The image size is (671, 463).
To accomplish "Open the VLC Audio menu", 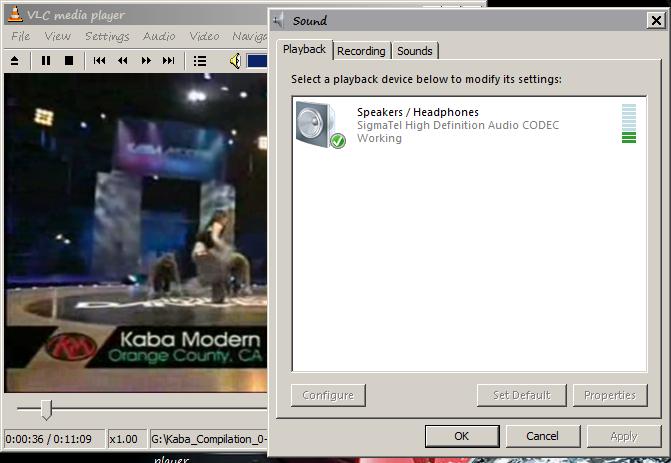I will 159,36.
